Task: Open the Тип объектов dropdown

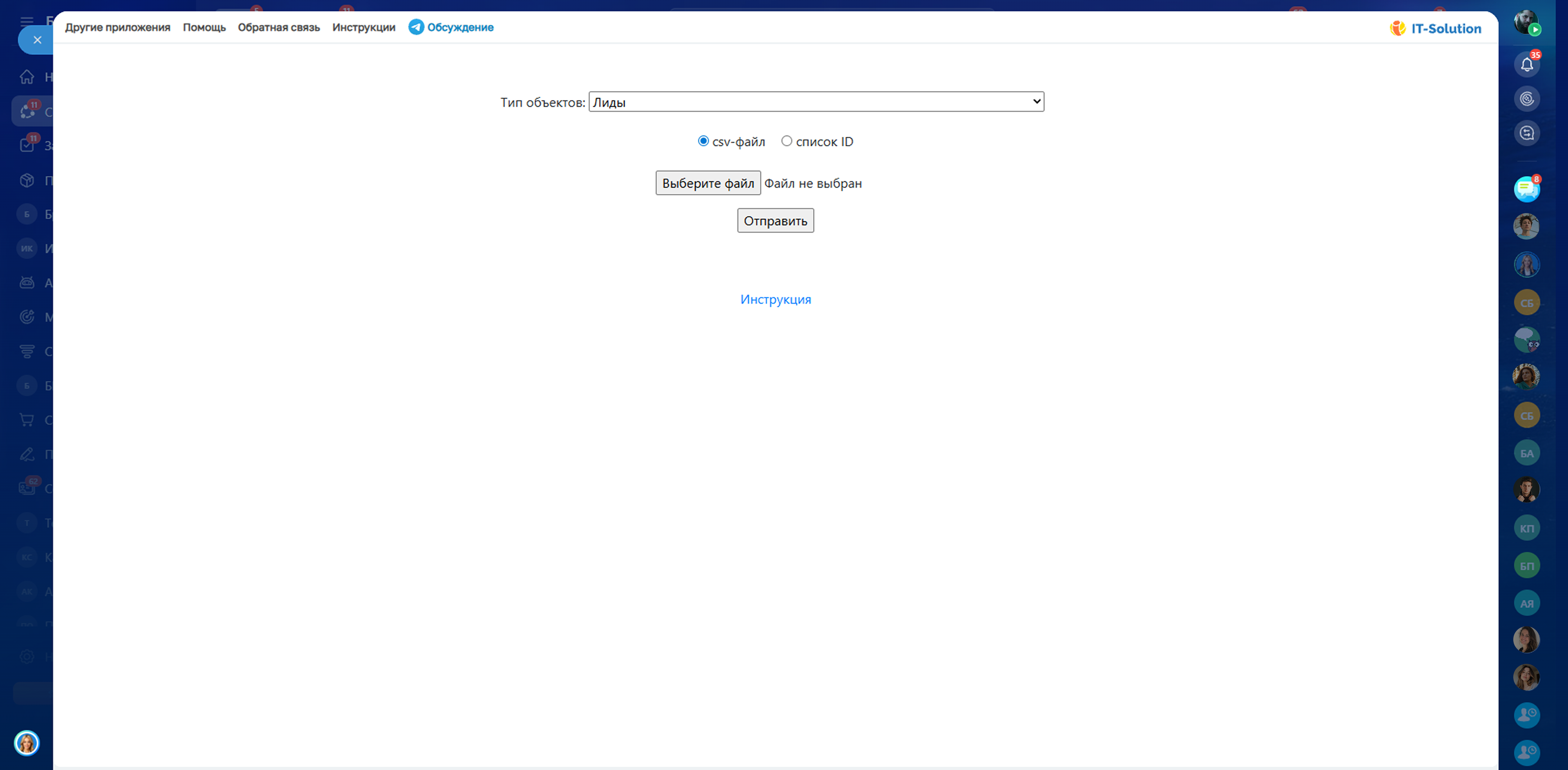Action: [x=816, y=102]
